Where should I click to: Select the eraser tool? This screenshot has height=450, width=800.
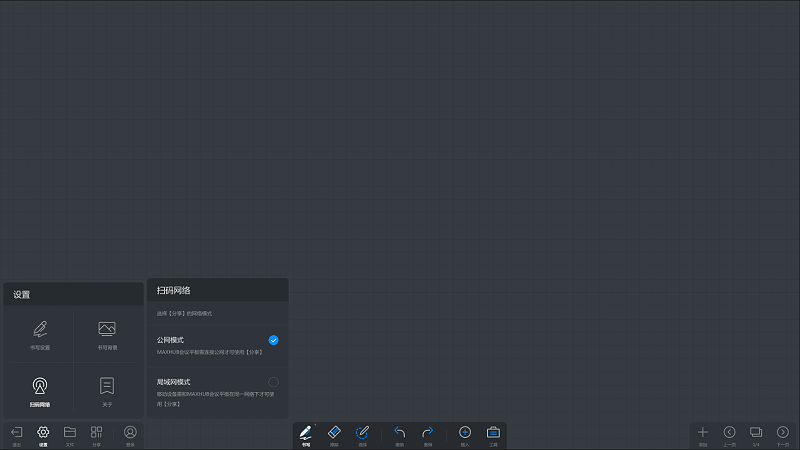click(x=334, y=434)
